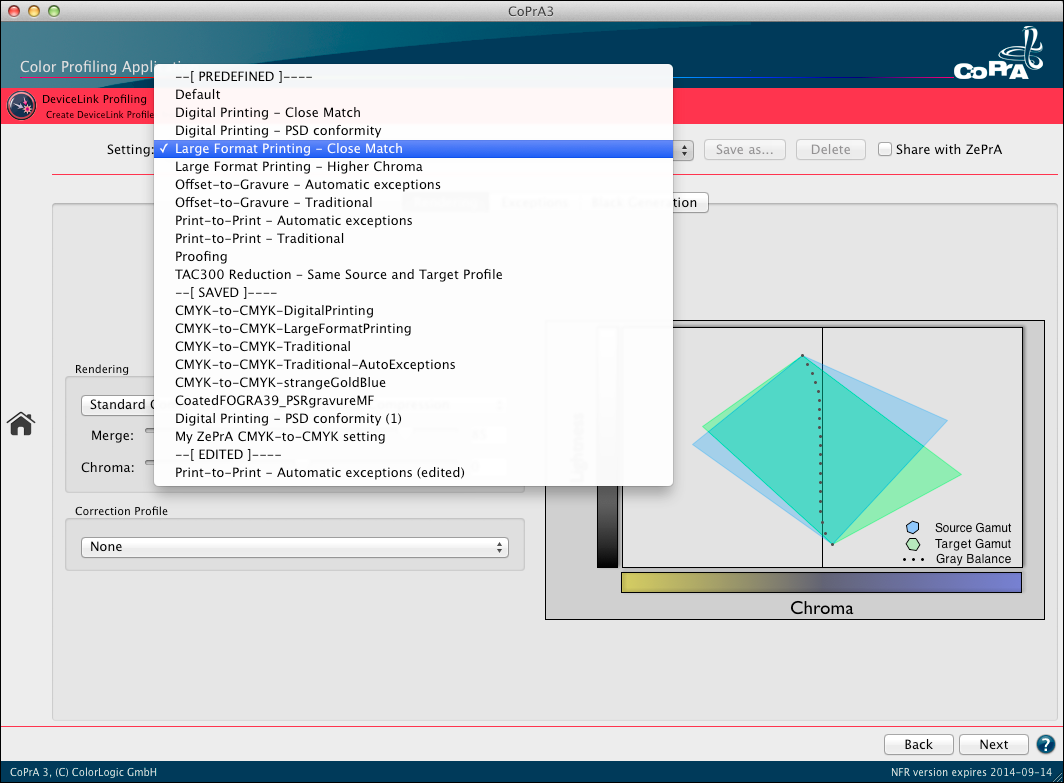Click the Home icon on left side
The image size is (1064, 783).
pyautogui.click(x=21, y=424)
